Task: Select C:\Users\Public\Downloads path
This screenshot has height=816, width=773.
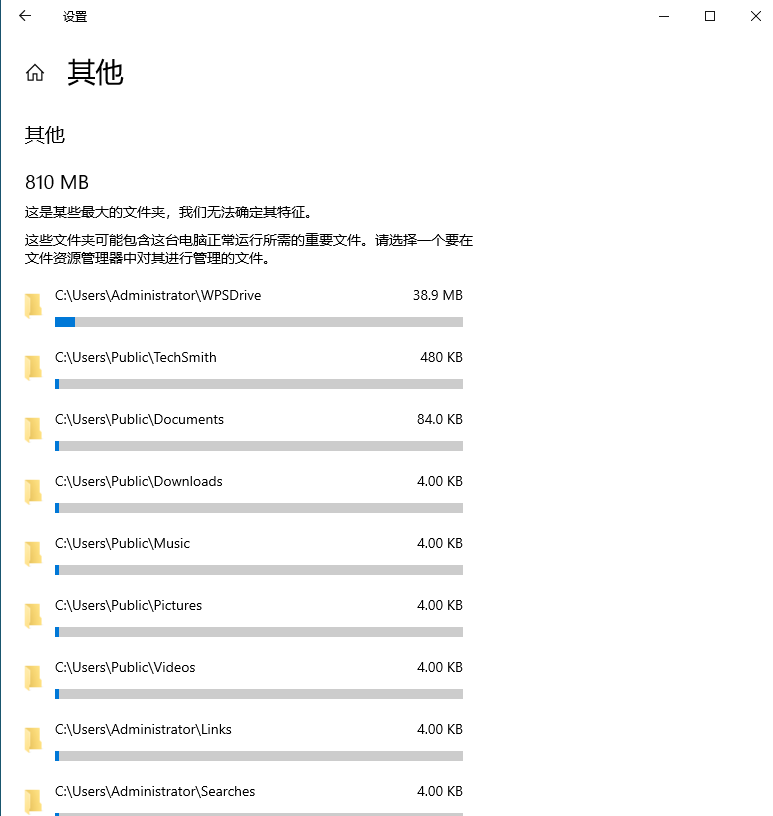Action: coord(138,481)
